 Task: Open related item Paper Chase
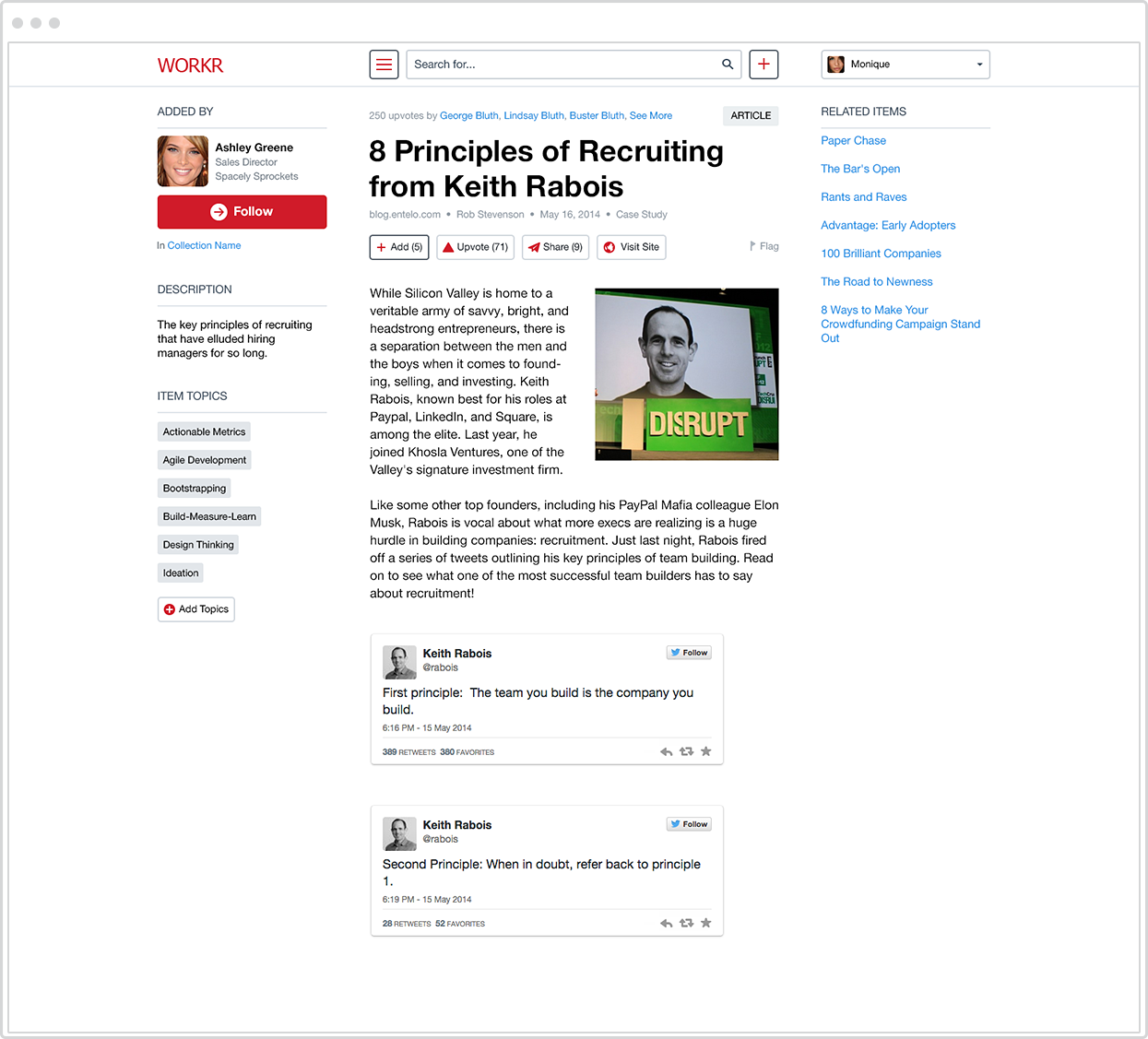(853, 141)
